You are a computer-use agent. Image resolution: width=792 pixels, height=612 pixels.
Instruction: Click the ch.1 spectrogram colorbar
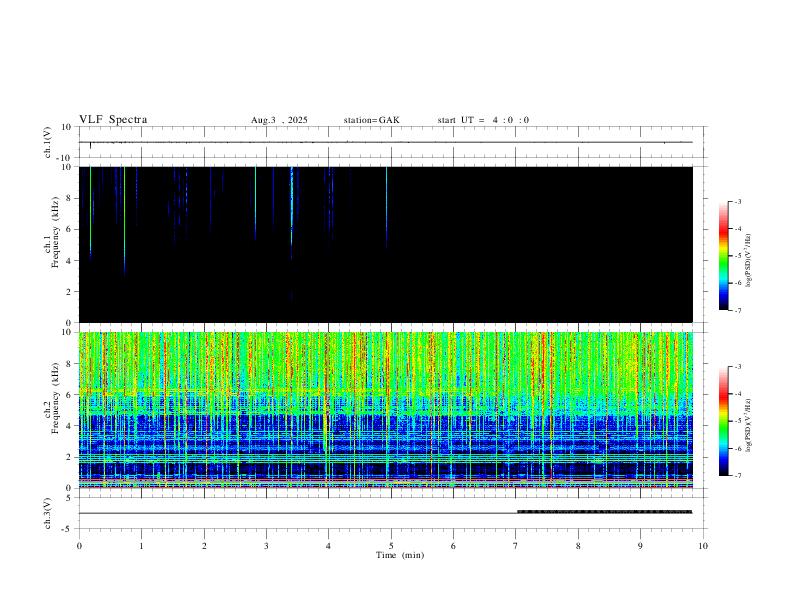tap(723, 256)
